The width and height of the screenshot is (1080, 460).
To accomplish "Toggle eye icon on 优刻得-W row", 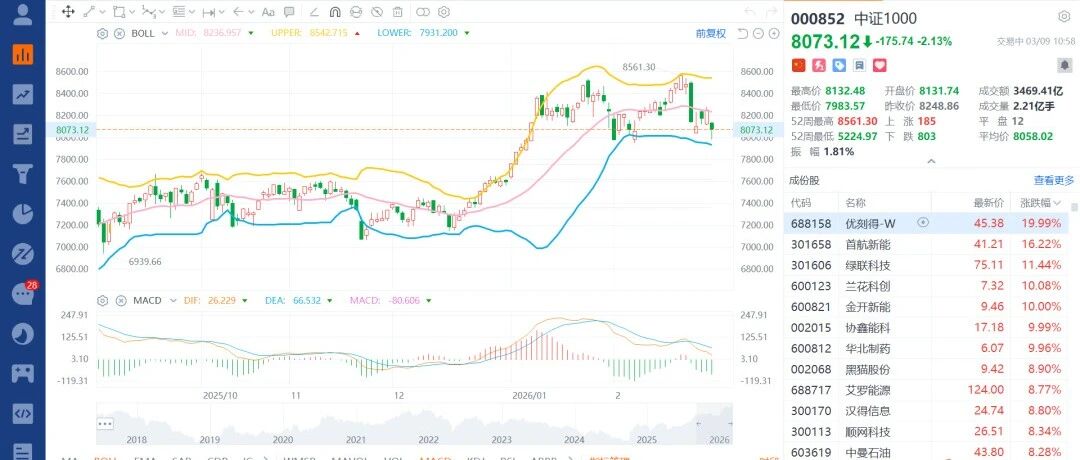I will click(923, 222).
